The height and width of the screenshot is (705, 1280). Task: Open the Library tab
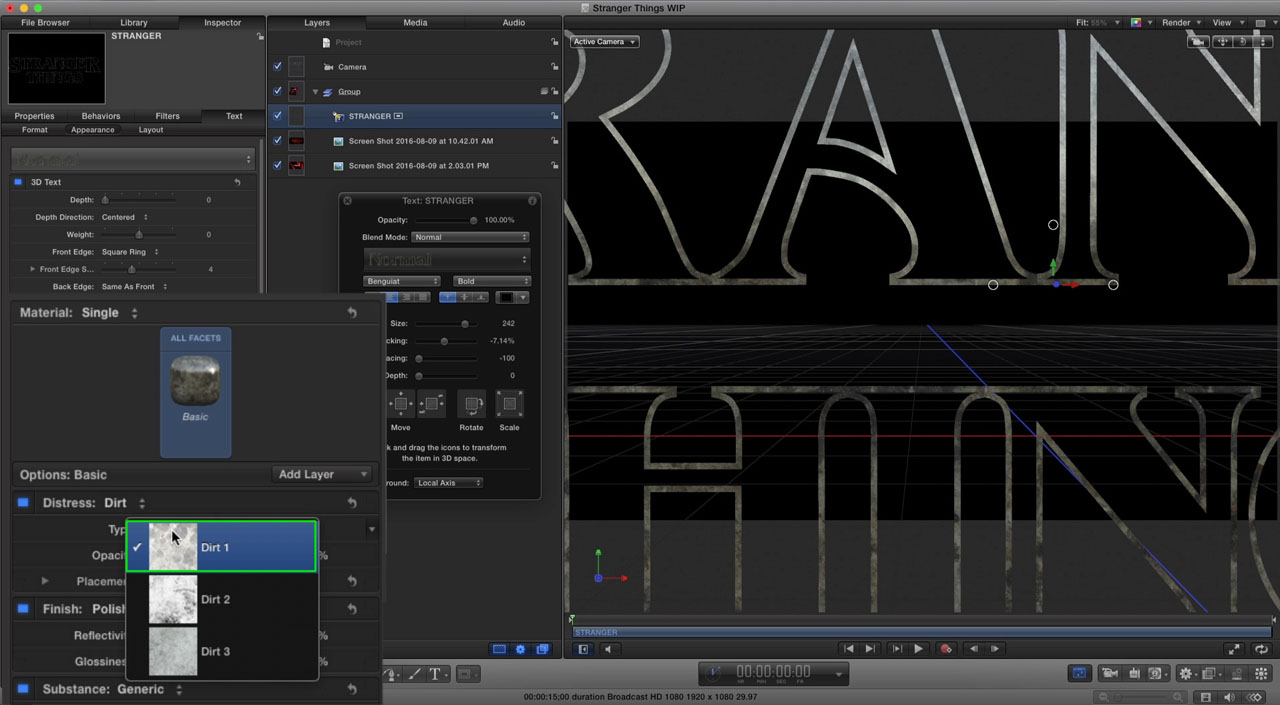click(133, 22)
